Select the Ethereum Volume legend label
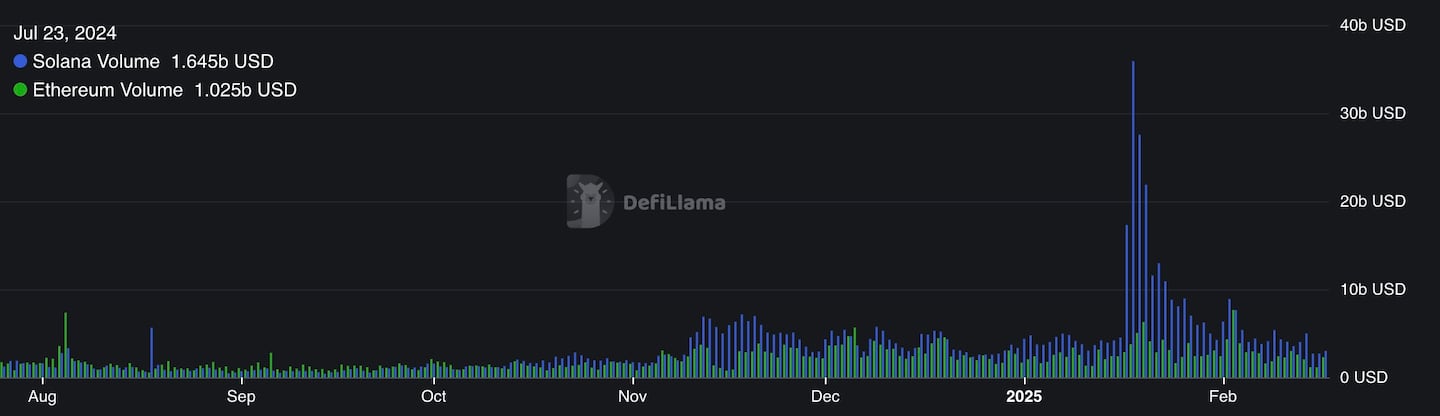Image resolution: width=1440 pixels, height=416 pixels. coord(108,90)
